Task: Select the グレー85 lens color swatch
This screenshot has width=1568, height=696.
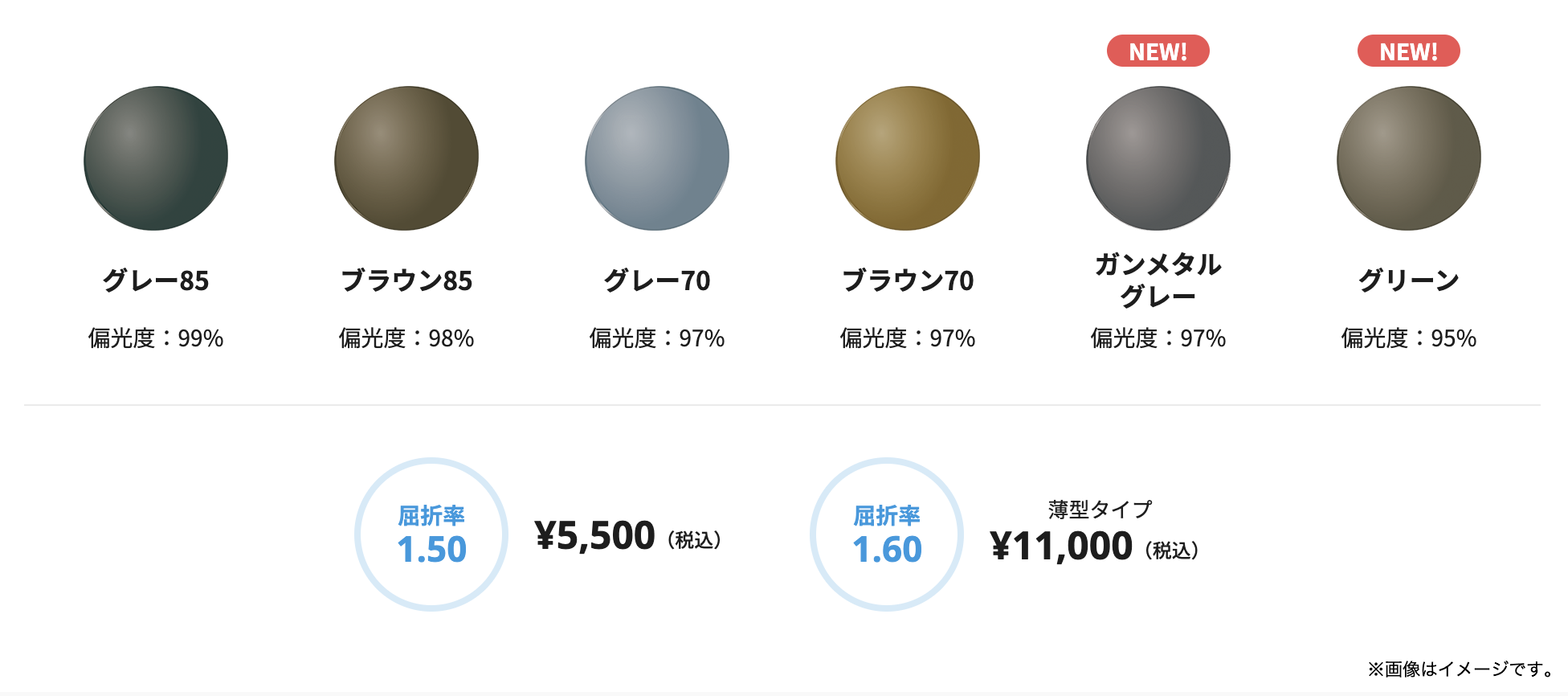Action: click(x=156, y=158)
